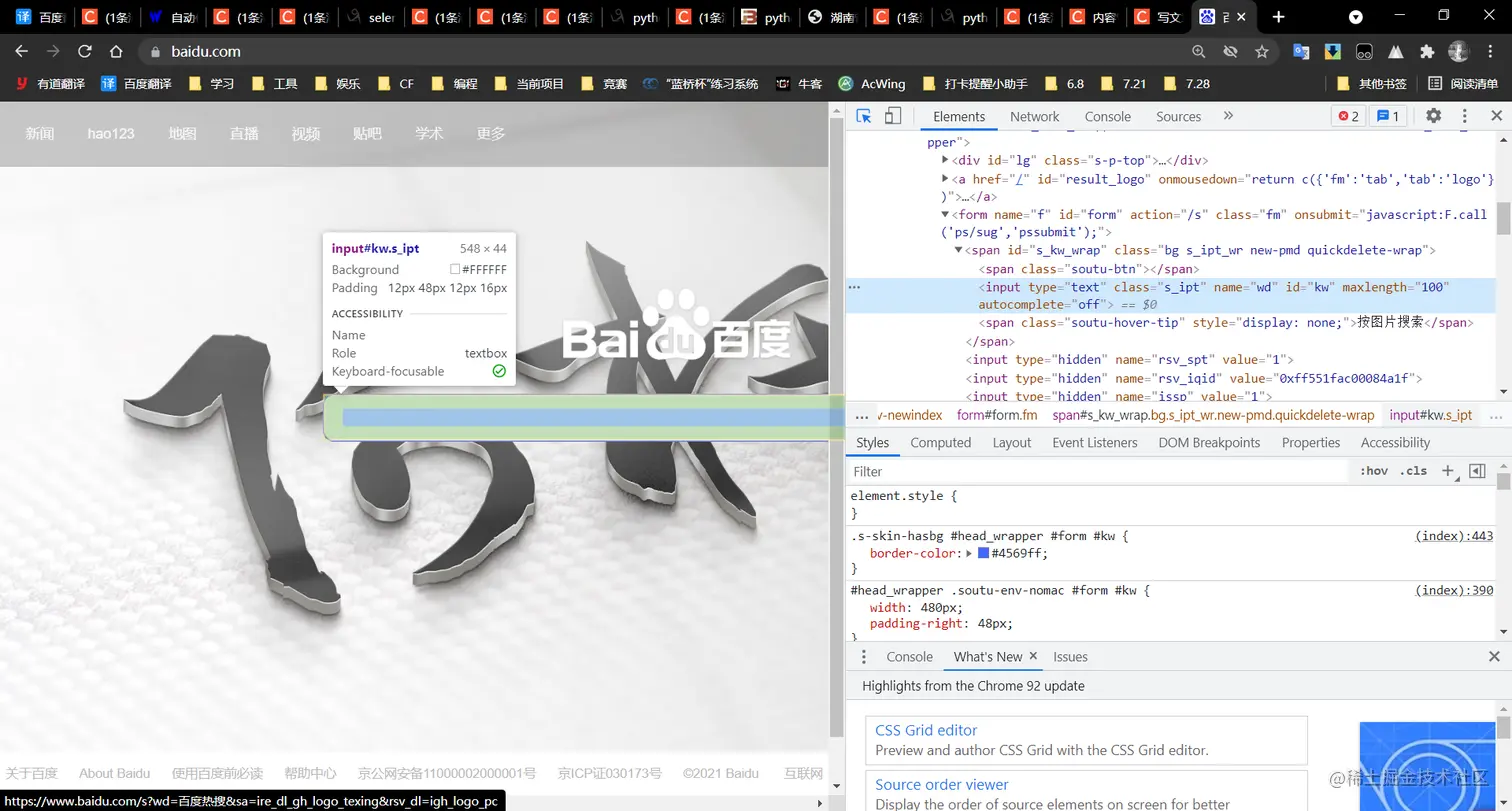Open the 贴吧 link on Baidu
Image resolution: width=1512 pixels, height=811 pixels.
point(367,133)
